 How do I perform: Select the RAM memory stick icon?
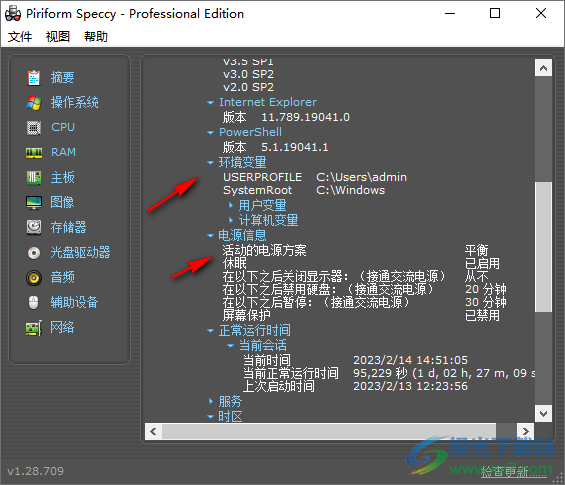point(34,153)
